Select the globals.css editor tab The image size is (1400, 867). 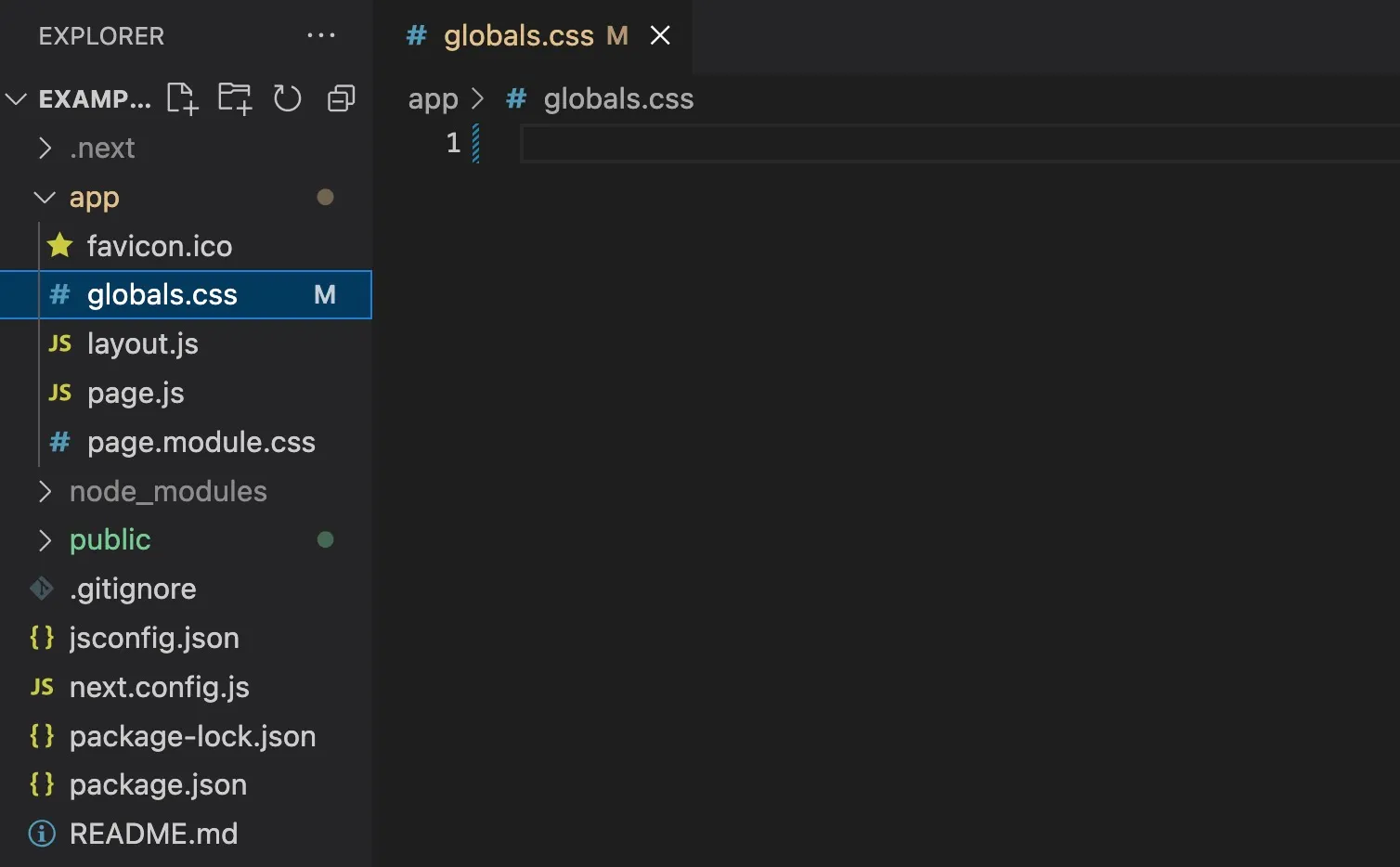[x=518, y=36]
